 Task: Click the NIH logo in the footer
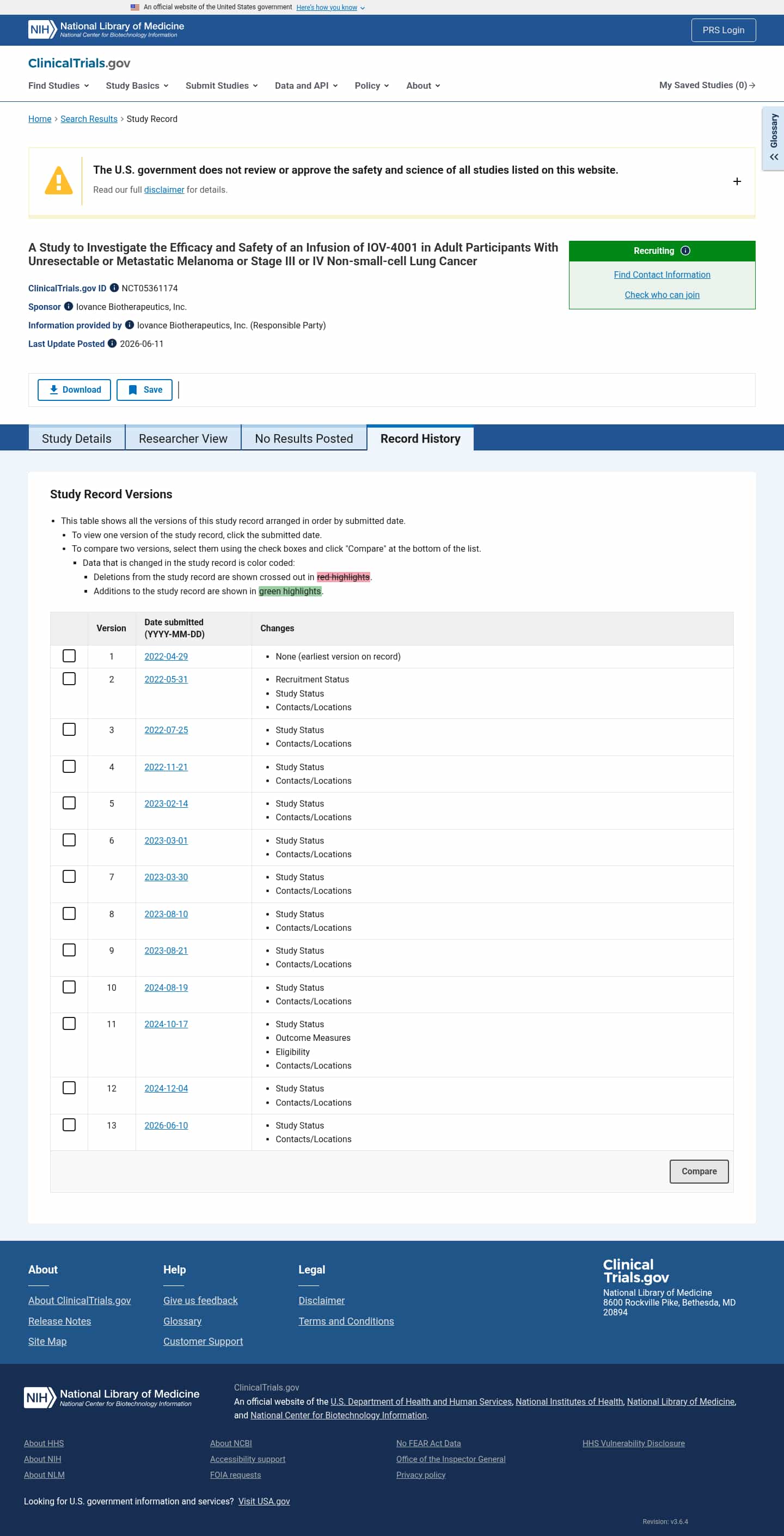tap(112, 1397)
